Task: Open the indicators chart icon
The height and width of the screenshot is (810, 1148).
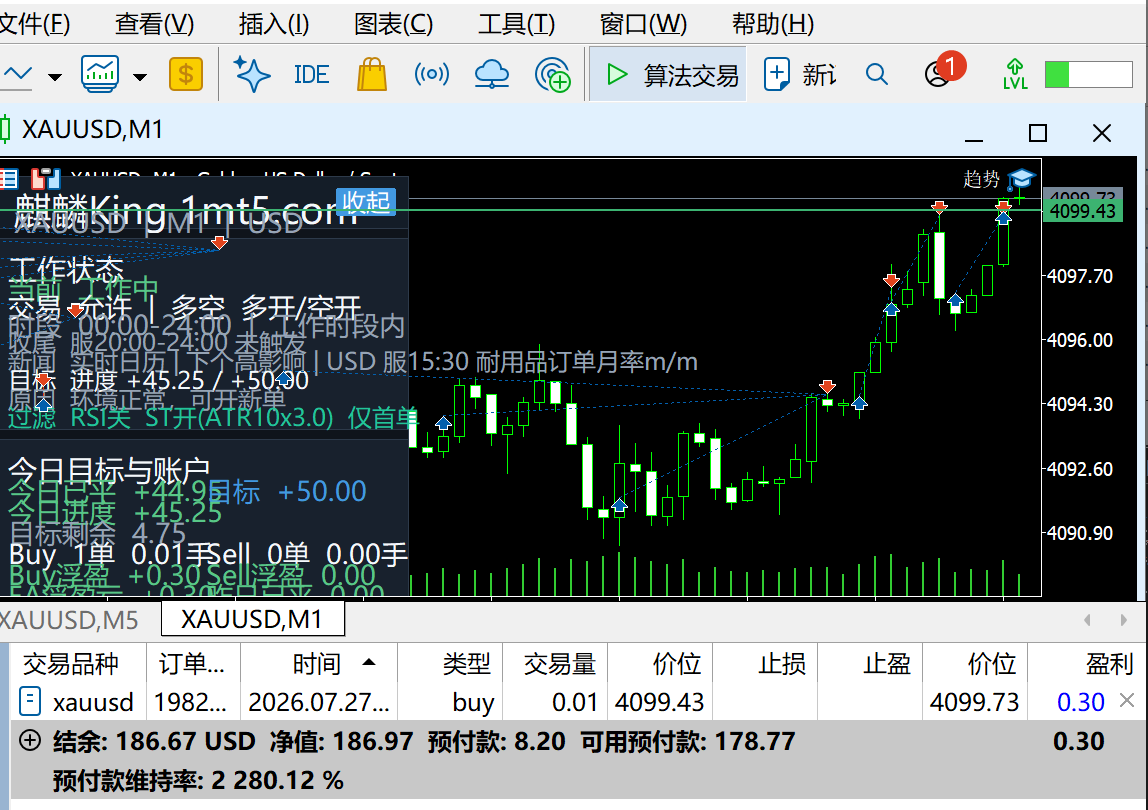Action: pyautogui.click(x=100, y=74)
